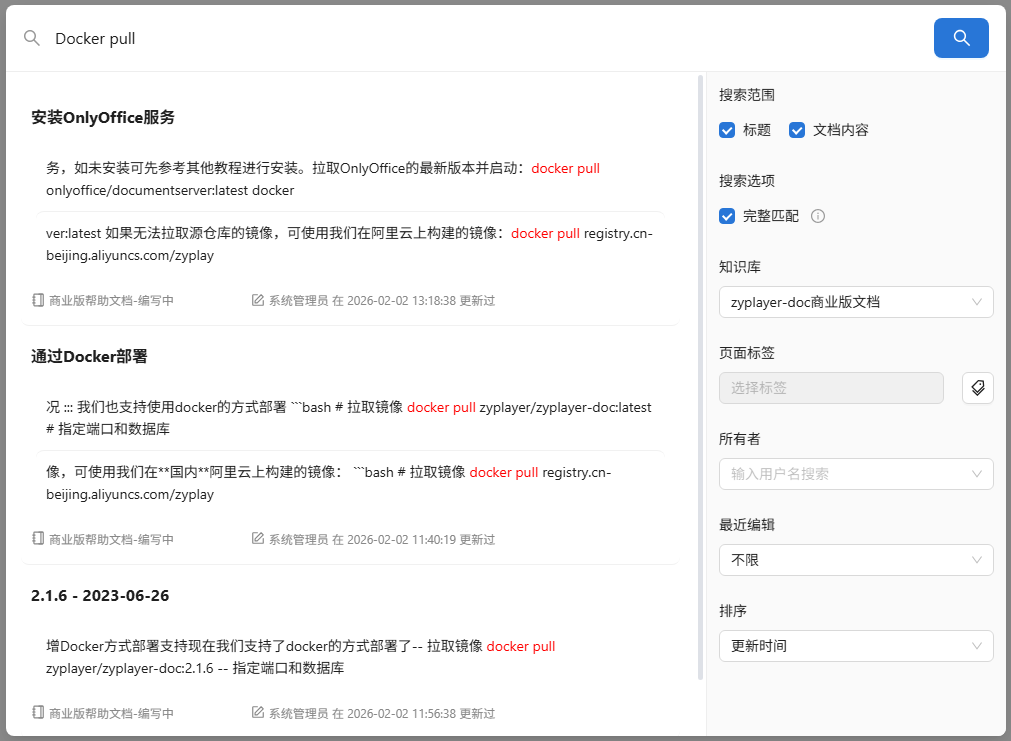Click the magnifier icon in search bar
This screenshot has height=741, width=1011.
(32, 38)
